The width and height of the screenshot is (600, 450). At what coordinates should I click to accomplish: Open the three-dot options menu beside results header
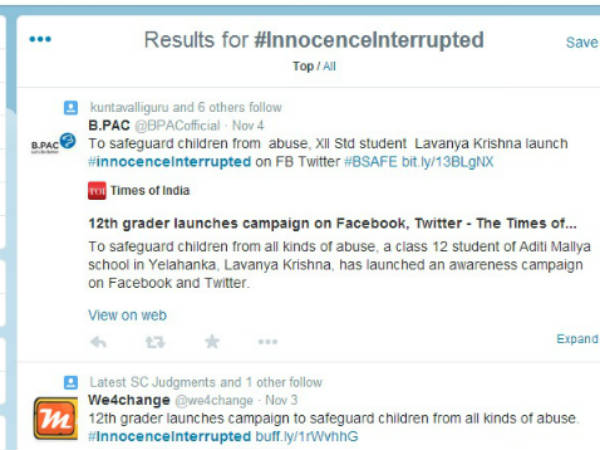[x=40, y=40]
